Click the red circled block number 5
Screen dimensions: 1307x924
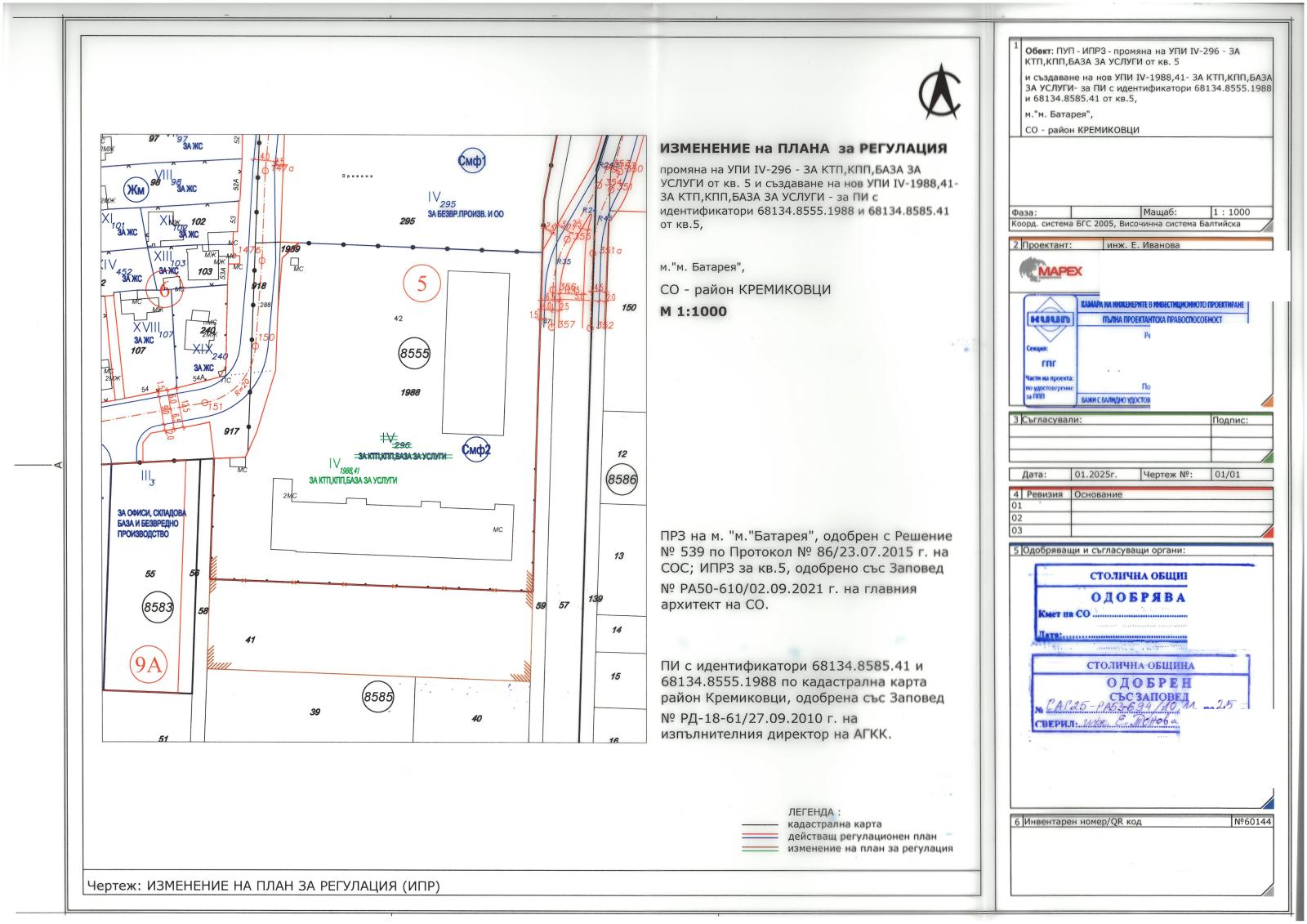click(x=422, y=284)
